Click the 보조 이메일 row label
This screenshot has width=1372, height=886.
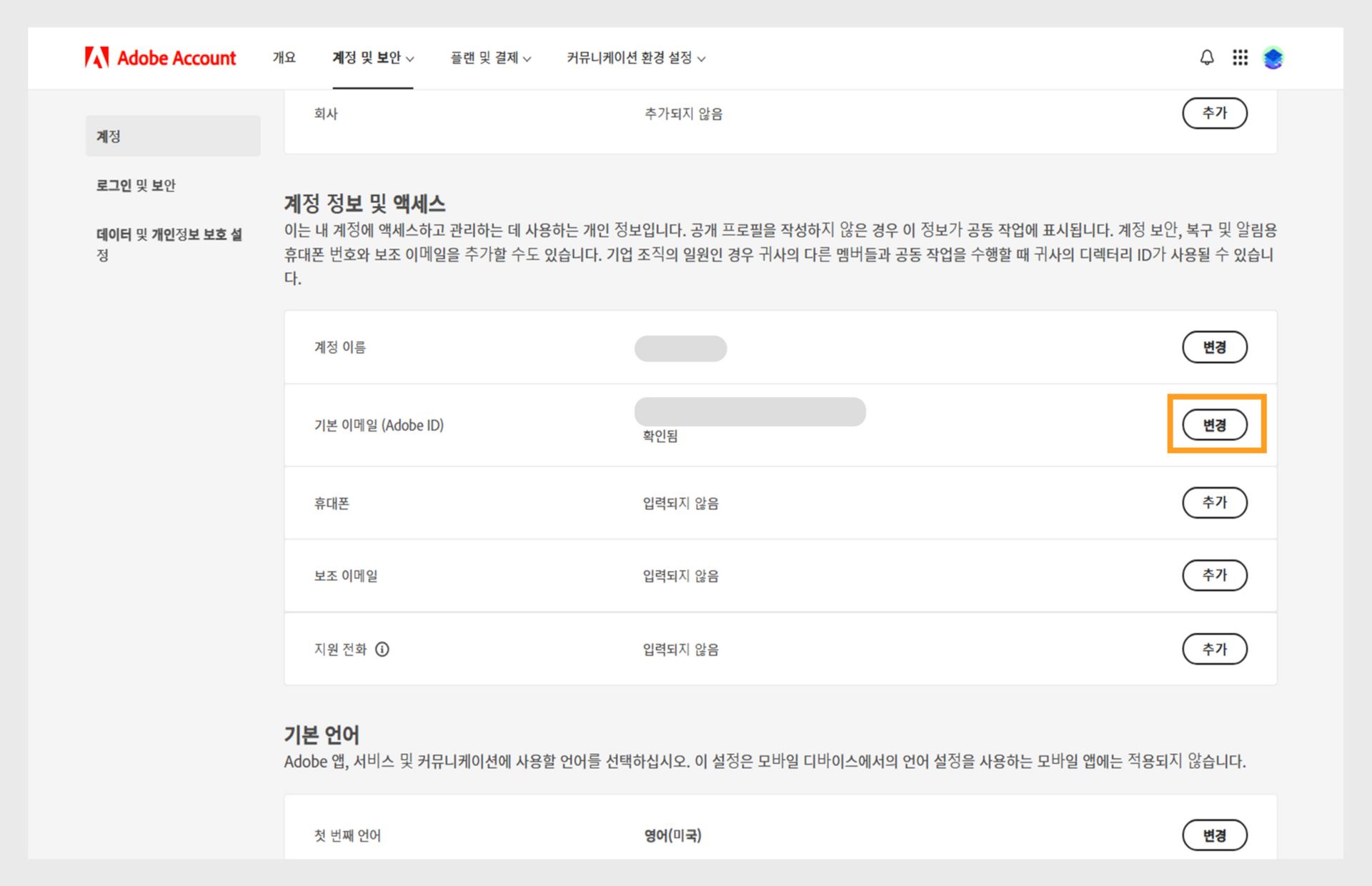tap(346, 576)
